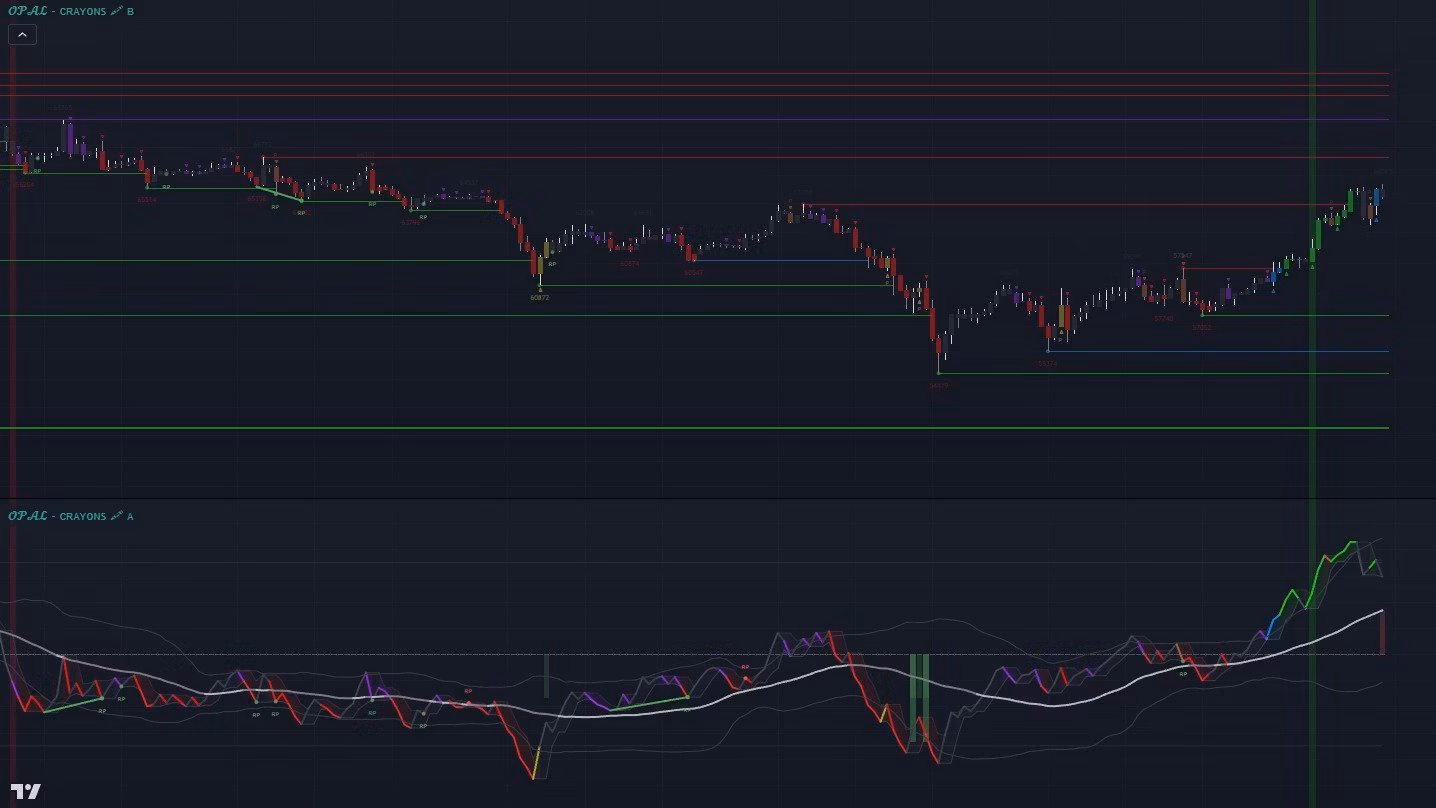Select the thick bright green bottom support line
This screenshot has width=1436, height=808.
click(700, 428)
